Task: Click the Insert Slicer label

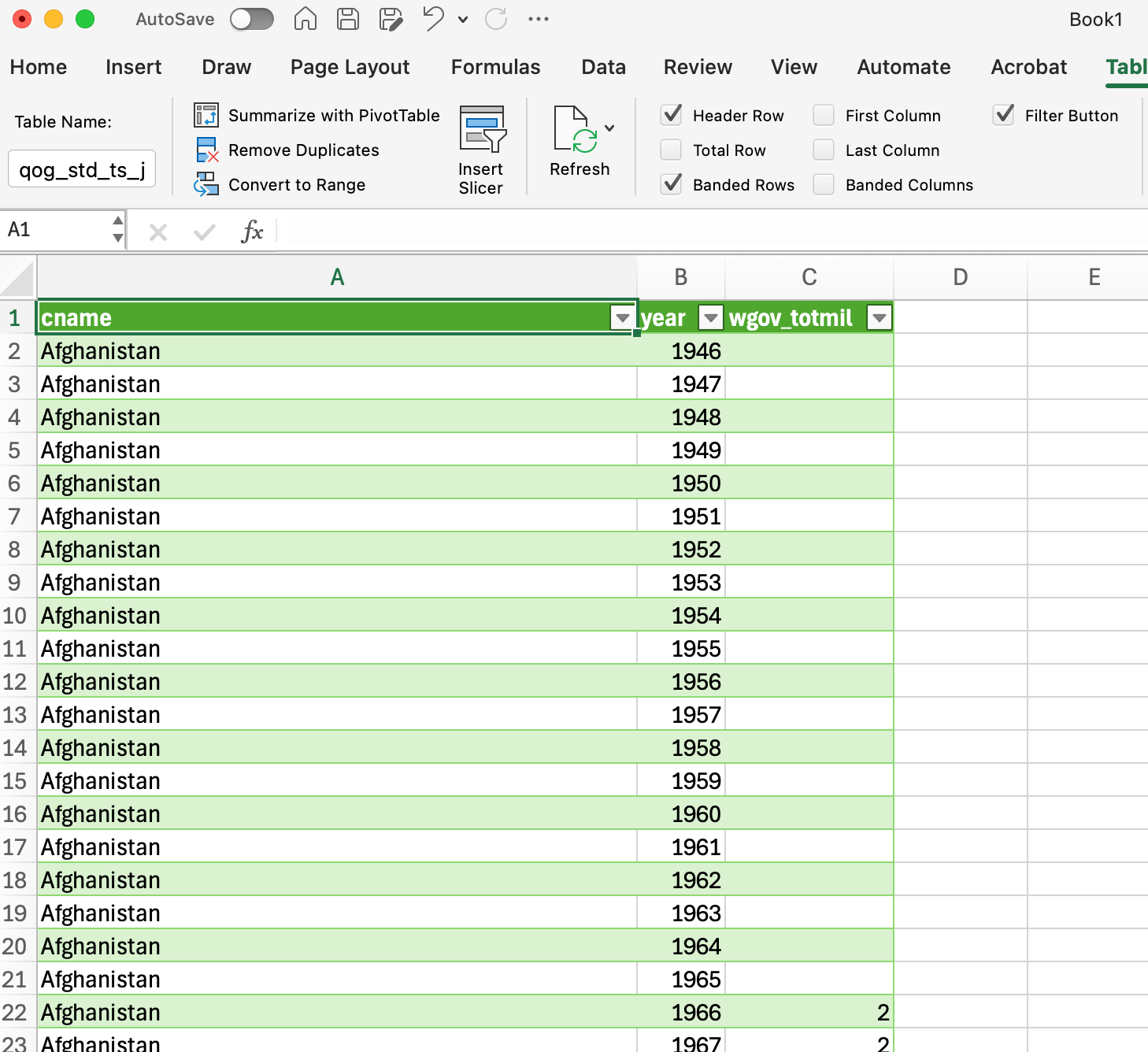Action: (x=481, y=179)
